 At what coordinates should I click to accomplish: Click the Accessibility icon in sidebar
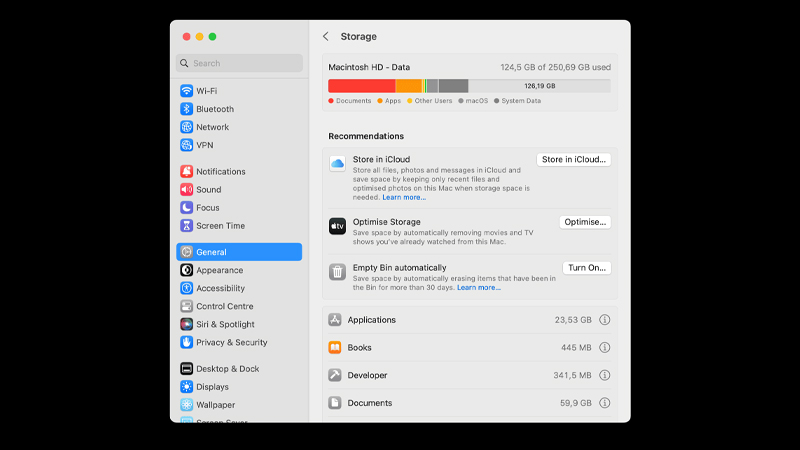(x=187, y=288)
